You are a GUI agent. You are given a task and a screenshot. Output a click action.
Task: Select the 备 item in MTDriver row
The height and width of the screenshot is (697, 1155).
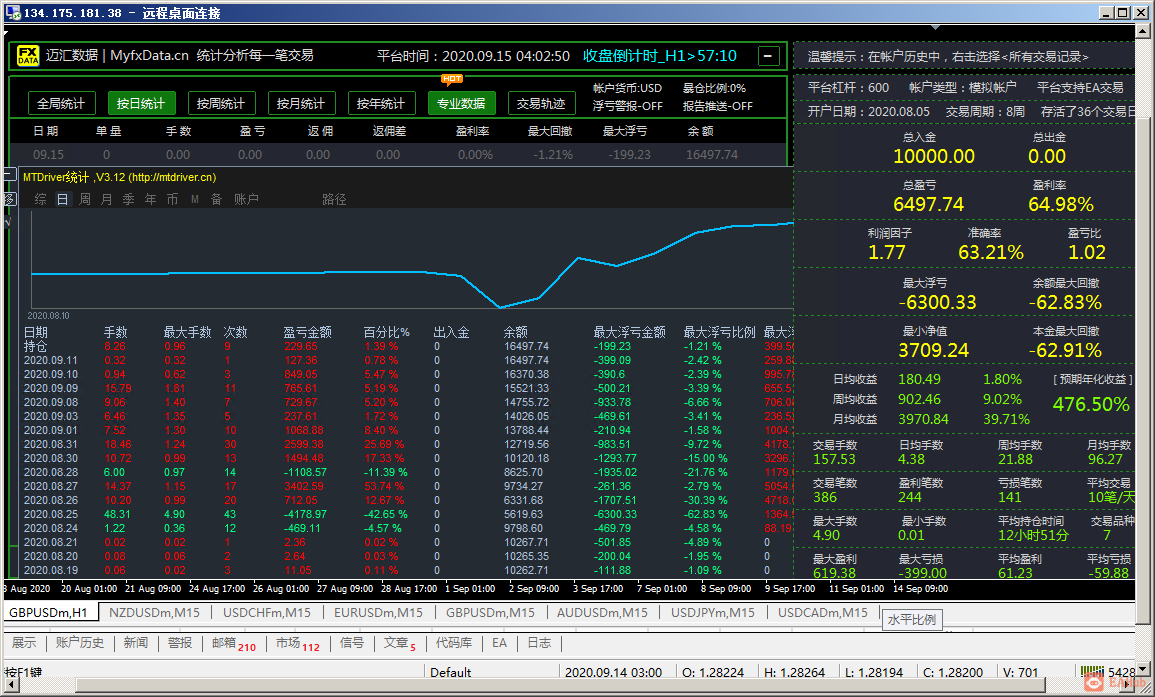[x=217, y=199]
